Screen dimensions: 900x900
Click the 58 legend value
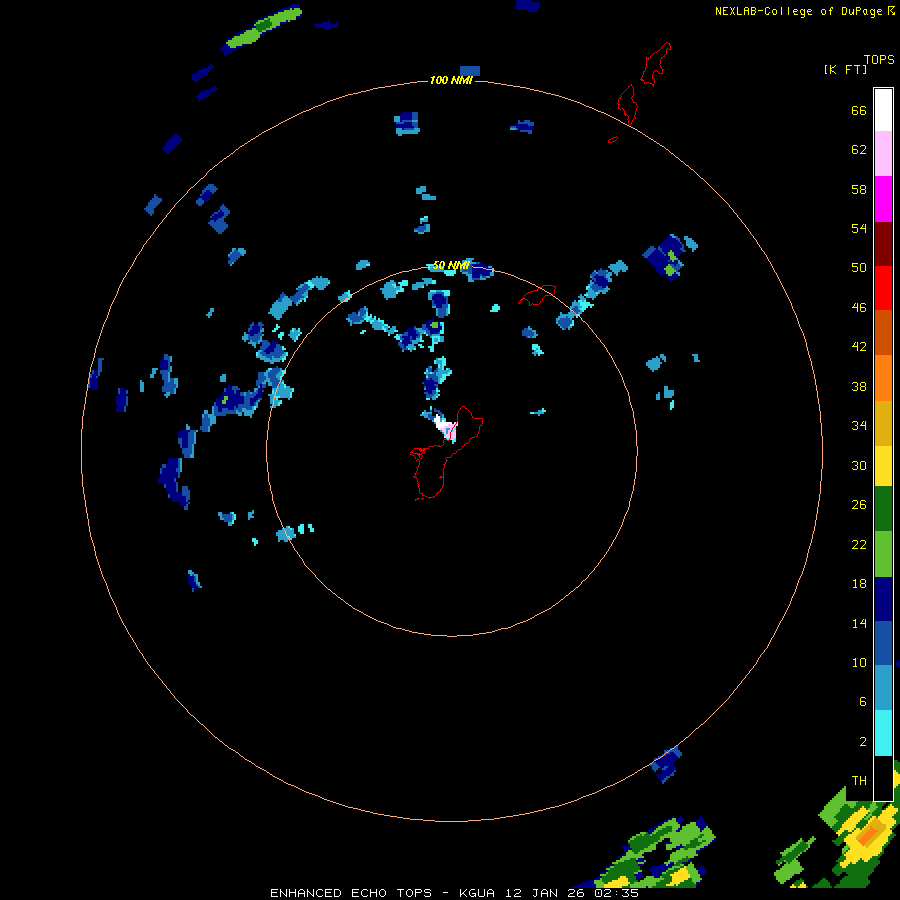(x=859, y=189)
